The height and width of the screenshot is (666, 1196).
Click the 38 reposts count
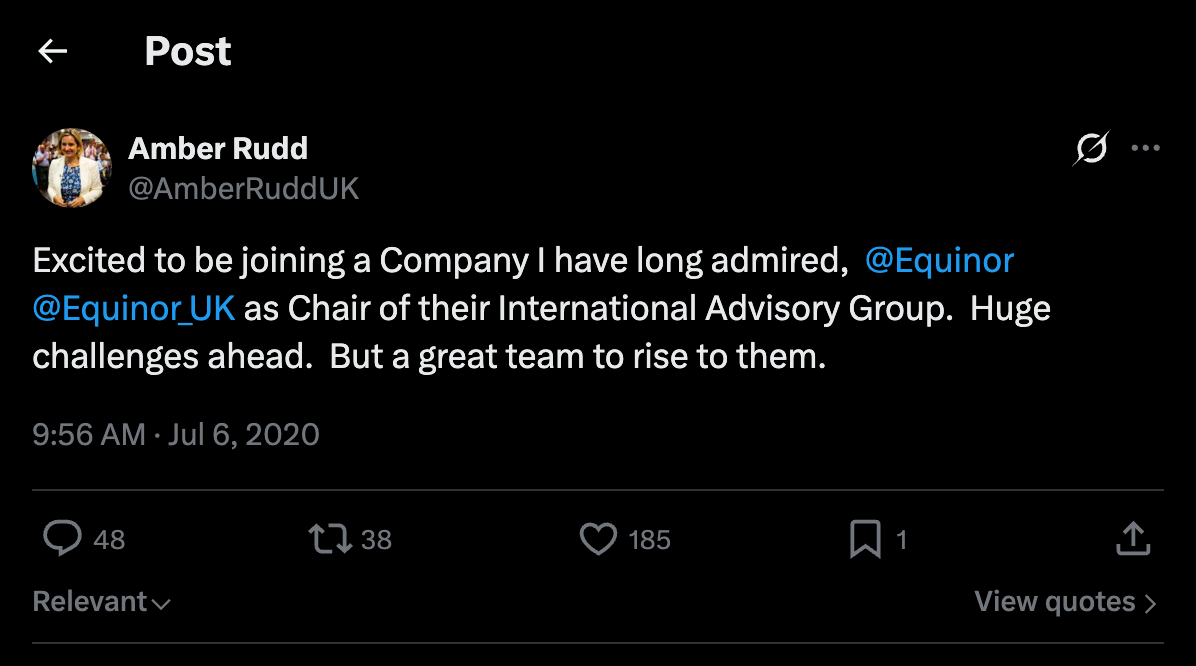[x=376, y=540]
